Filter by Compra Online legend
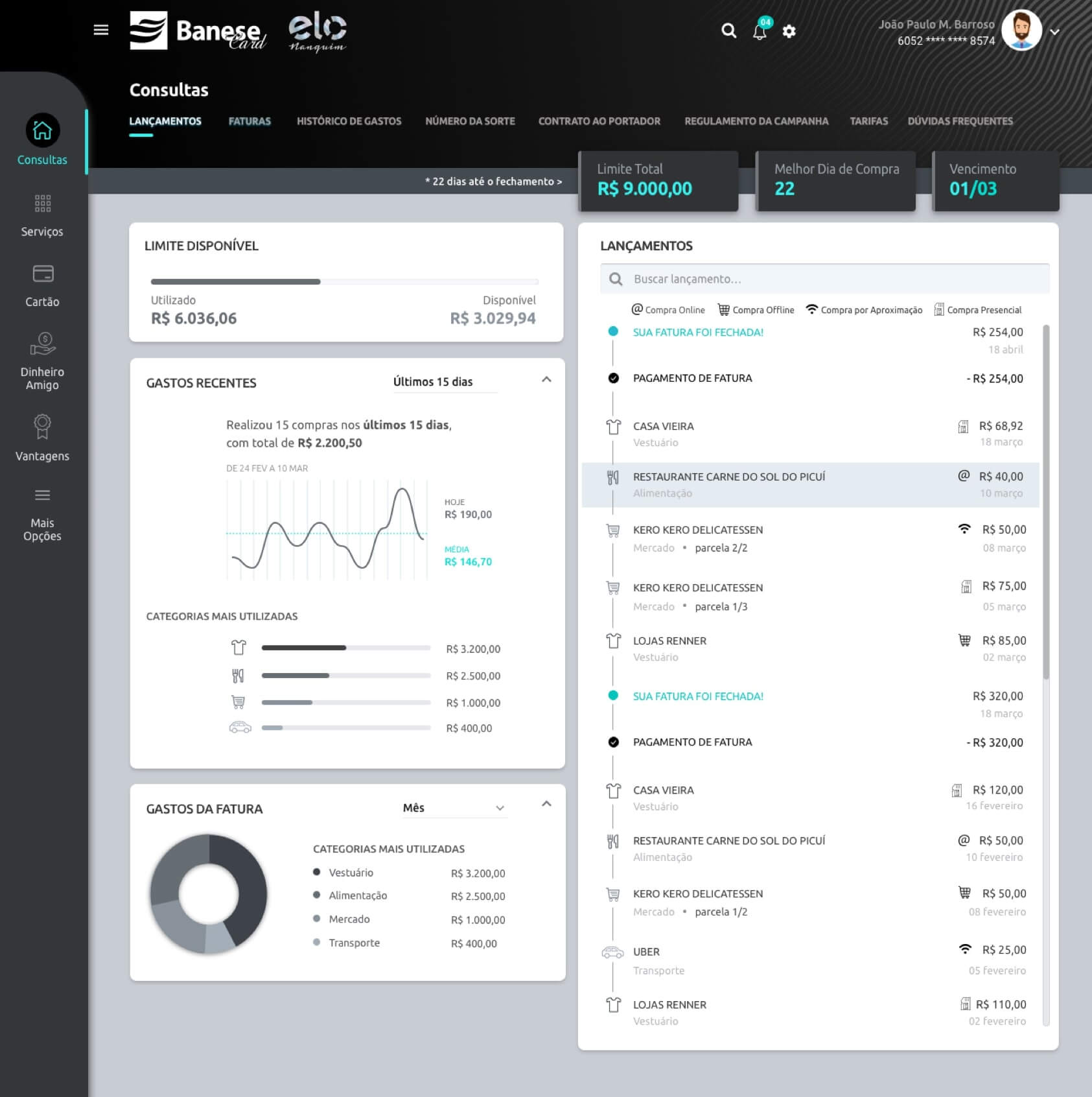This screenshot has height=1097, width=1092. coord(668,310)
